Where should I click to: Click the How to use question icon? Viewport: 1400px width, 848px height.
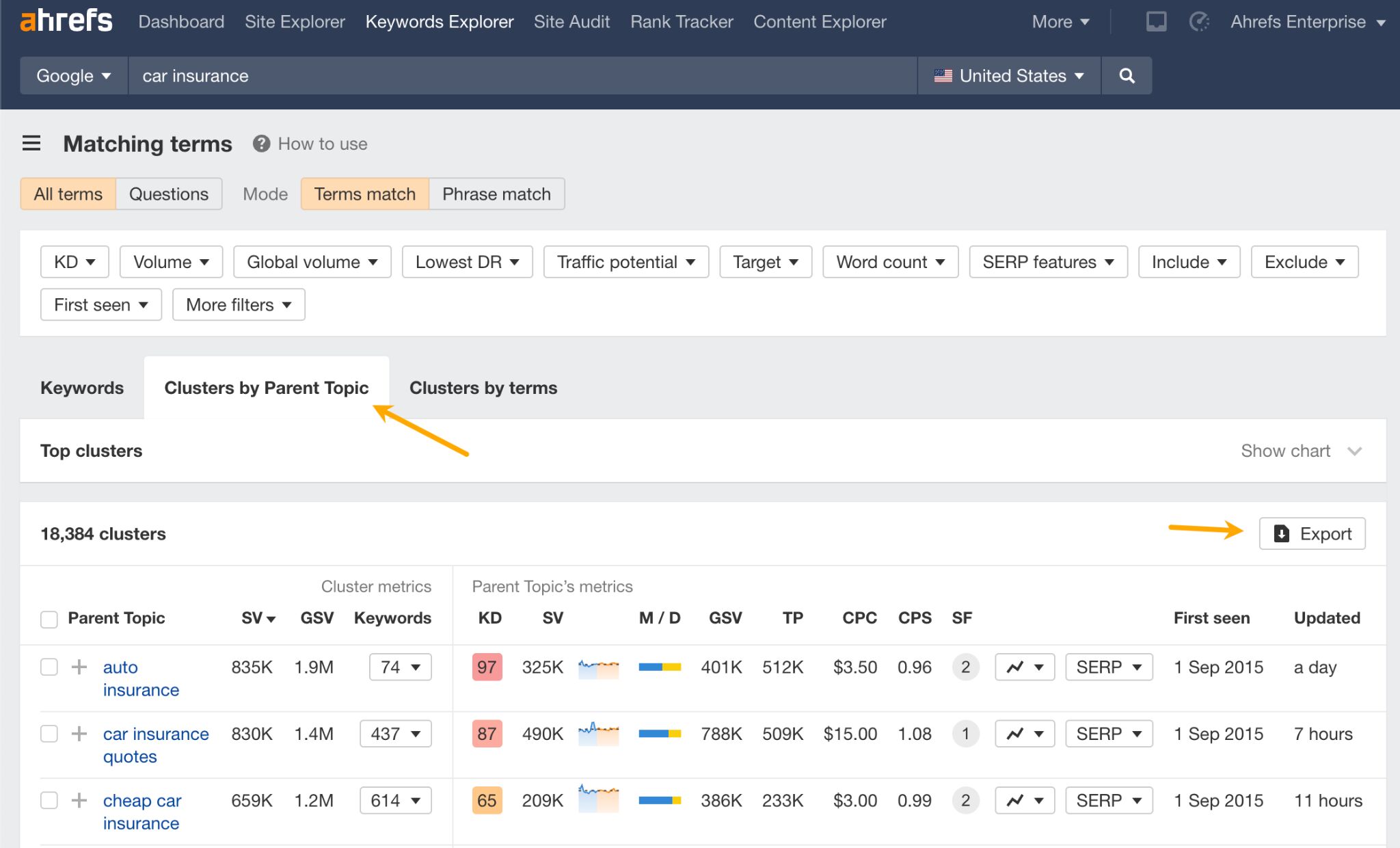pos(261,144)
